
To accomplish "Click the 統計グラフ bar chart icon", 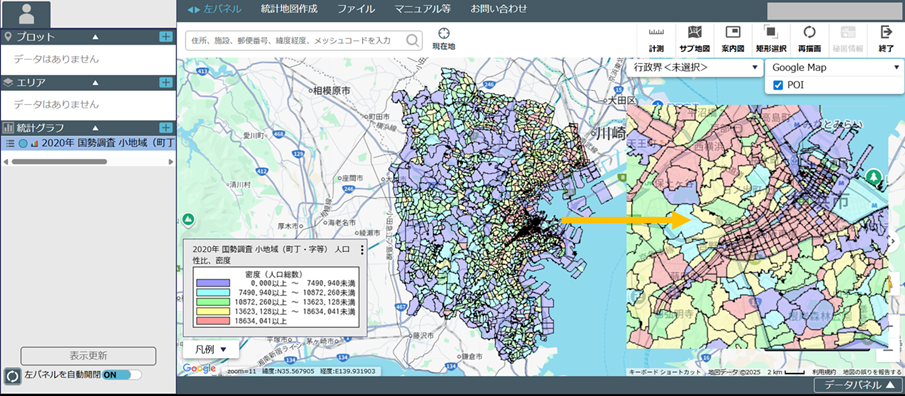I will point(8,128).
